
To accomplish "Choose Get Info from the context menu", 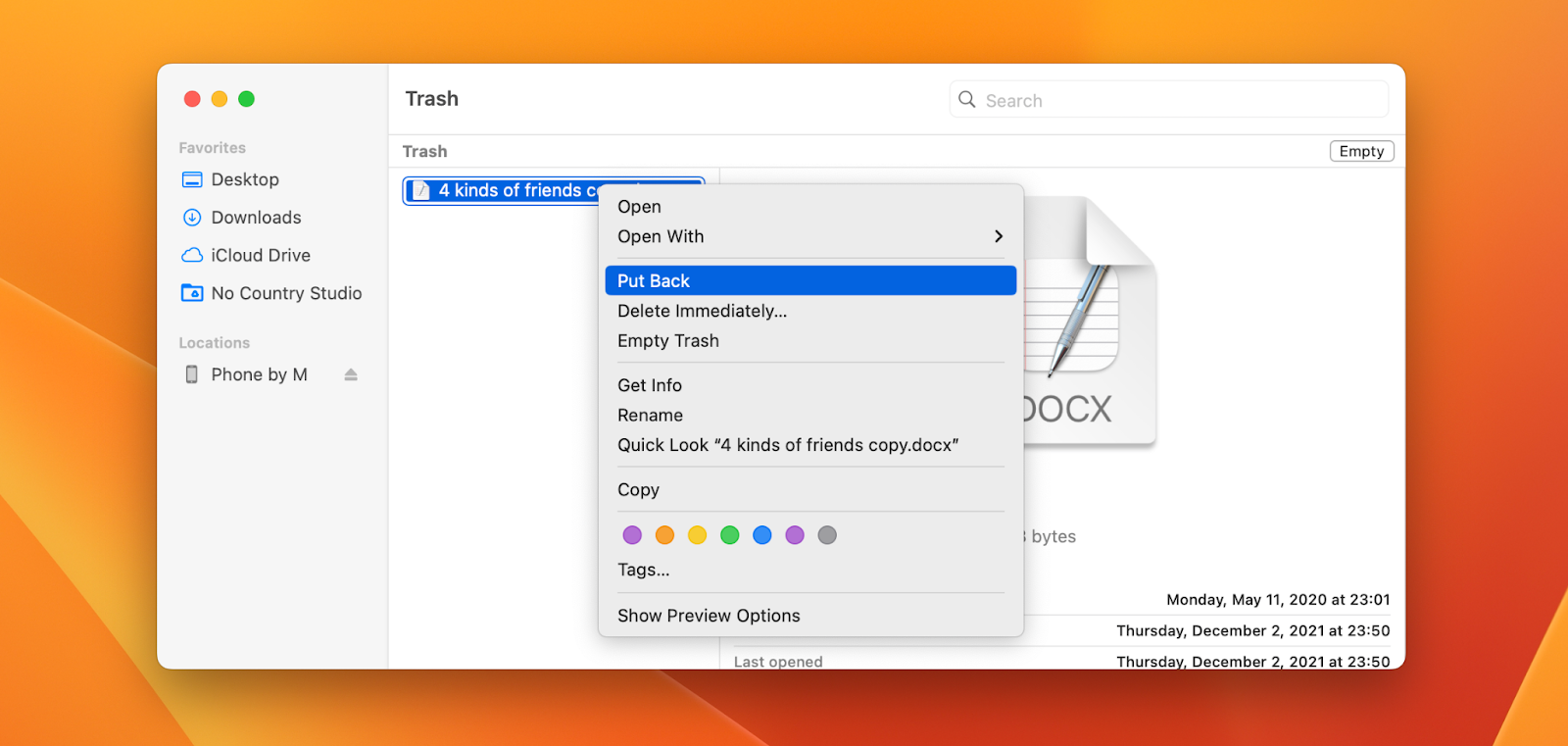I will point(649,385).
